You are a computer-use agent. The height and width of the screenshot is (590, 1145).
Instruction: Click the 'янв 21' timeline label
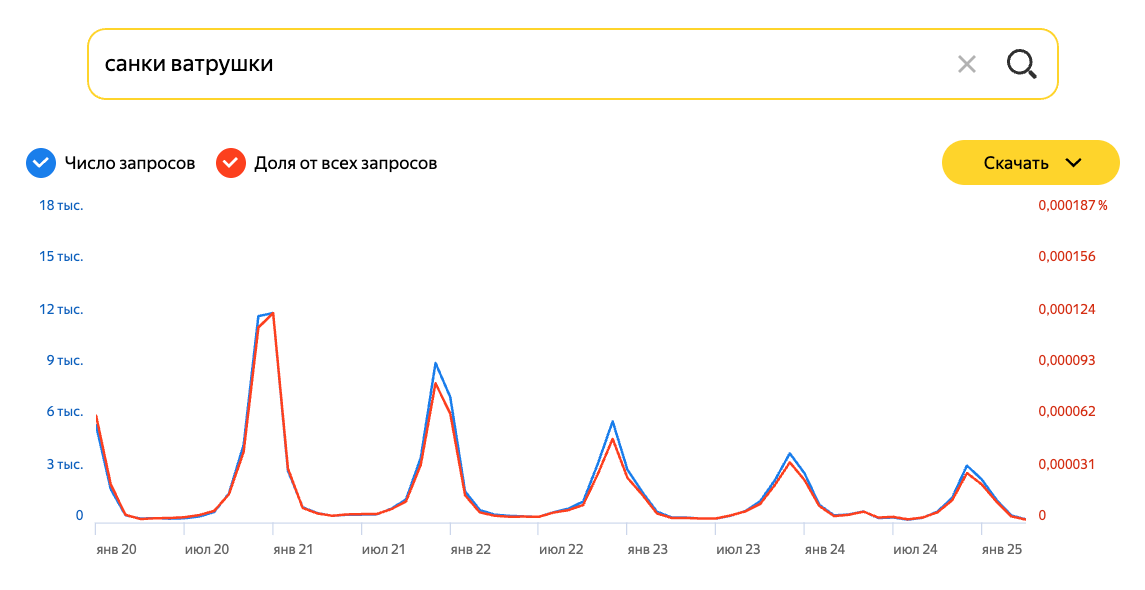click(x=293, y=549)
